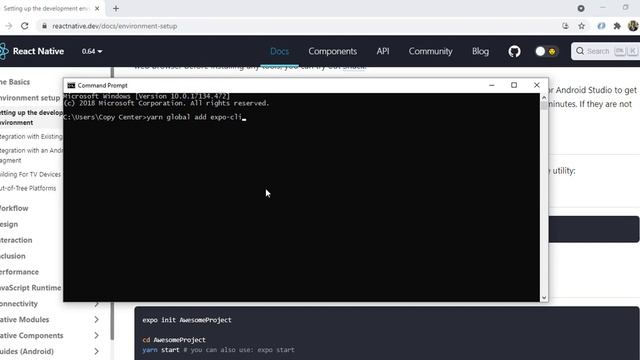
Task: Go forward in browser history
Action: [8, 26]
